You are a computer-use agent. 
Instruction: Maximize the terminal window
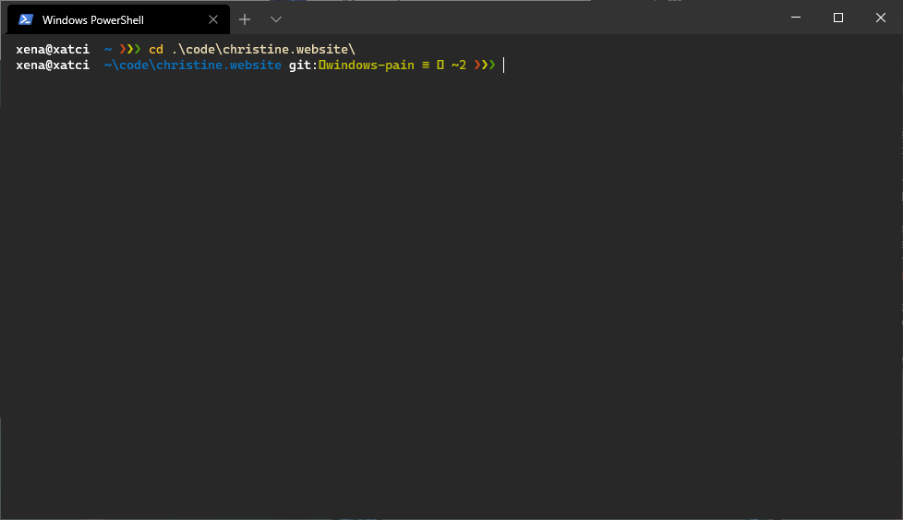coord(838,18)
